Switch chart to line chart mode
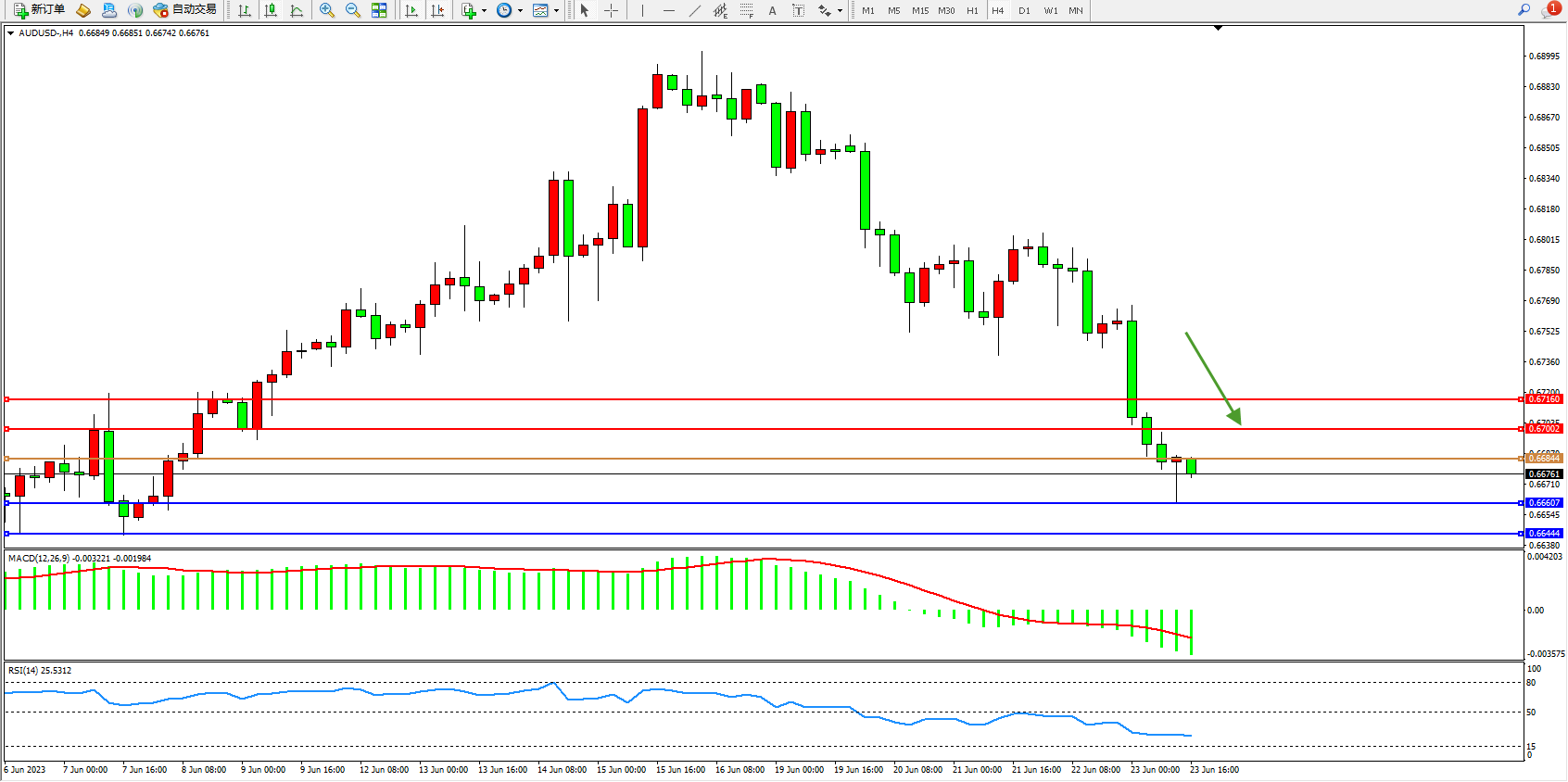The width and height of the screenshot is (1568, 782). (x=297, y=10)
